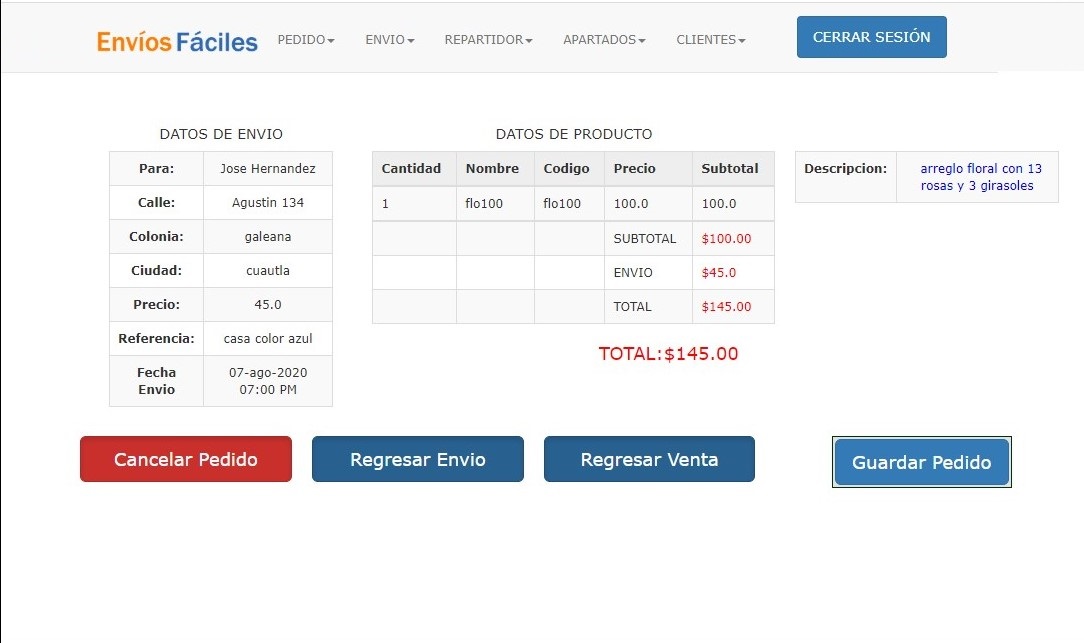Expand the ENVIO dropdown menu
1084x643 pixels.
tap(389, 40)
